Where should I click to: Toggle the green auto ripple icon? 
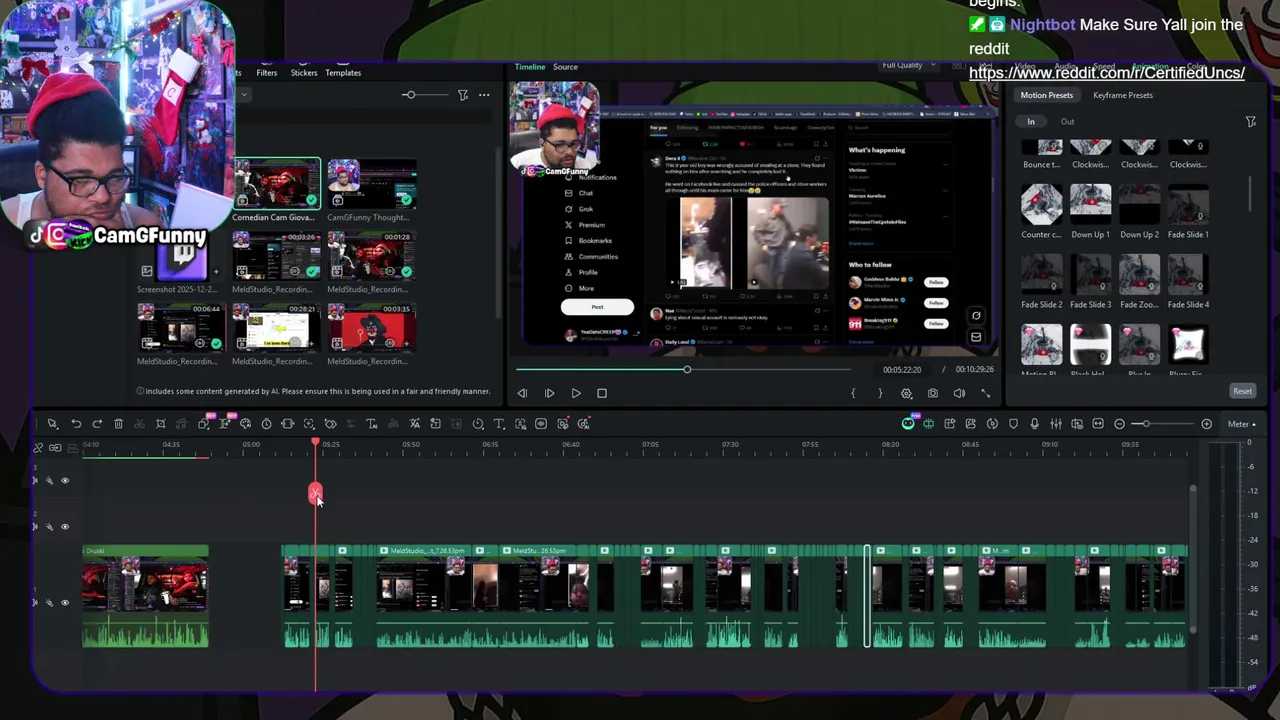point(929,424)
